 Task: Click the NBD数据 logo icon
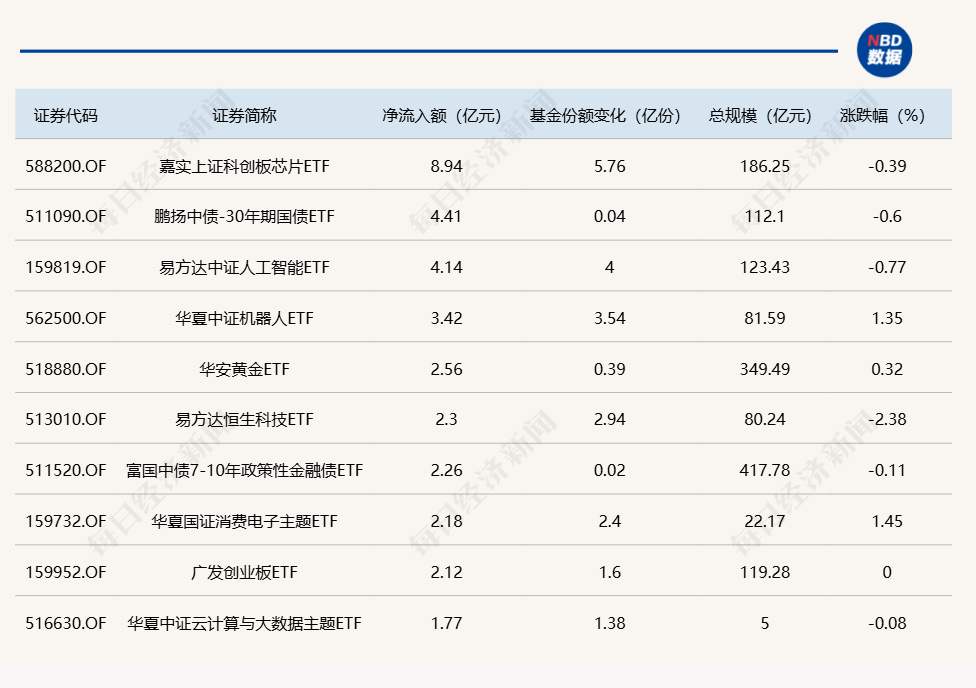tap(884, 50)
